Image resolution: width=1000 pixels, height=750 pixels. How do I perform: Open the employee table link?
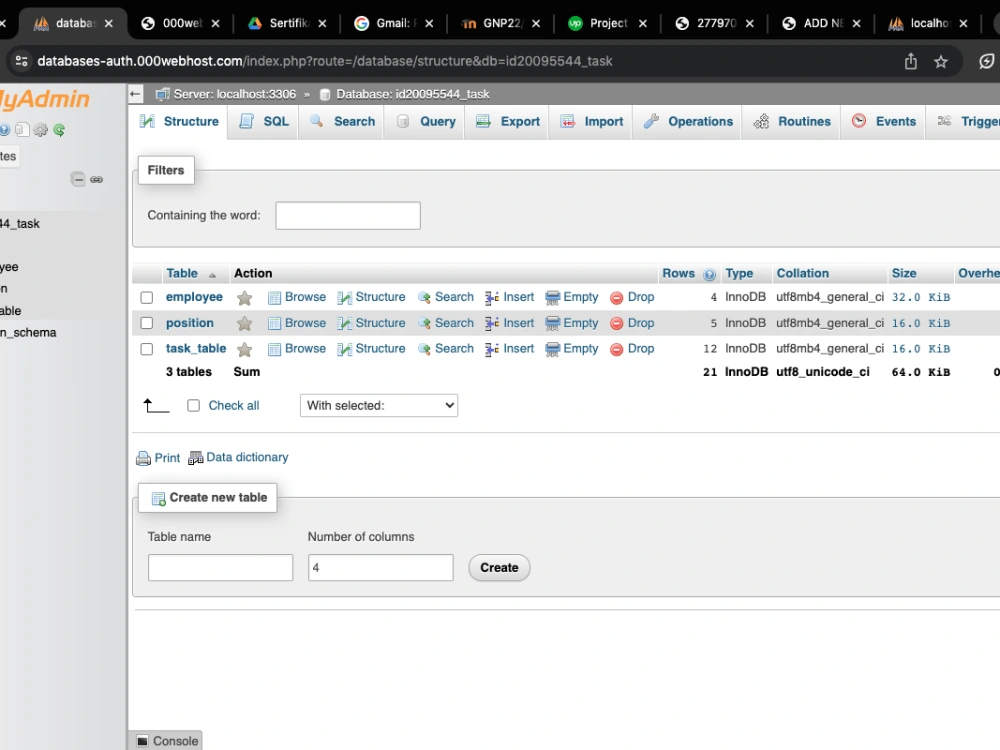pos(194,297)
